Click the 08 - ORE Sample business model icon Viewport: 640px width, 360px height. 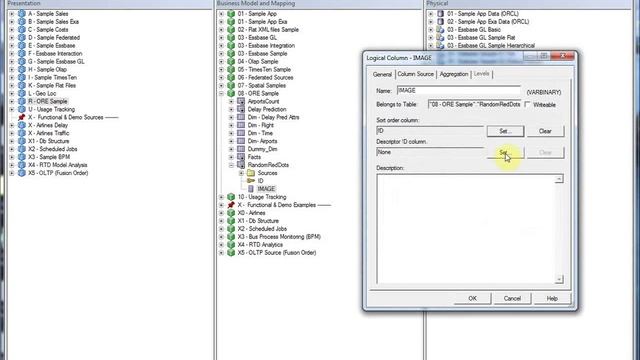pos(231,93)
